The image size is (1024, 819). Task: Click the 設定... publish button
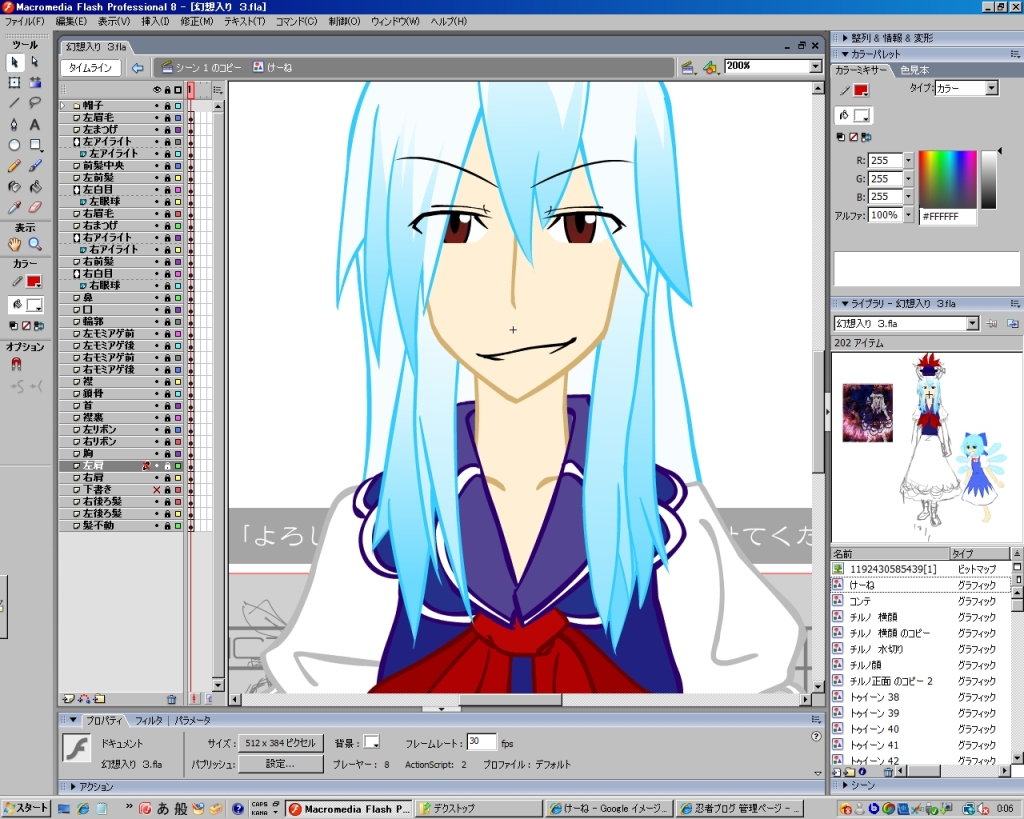coord(281,763)
